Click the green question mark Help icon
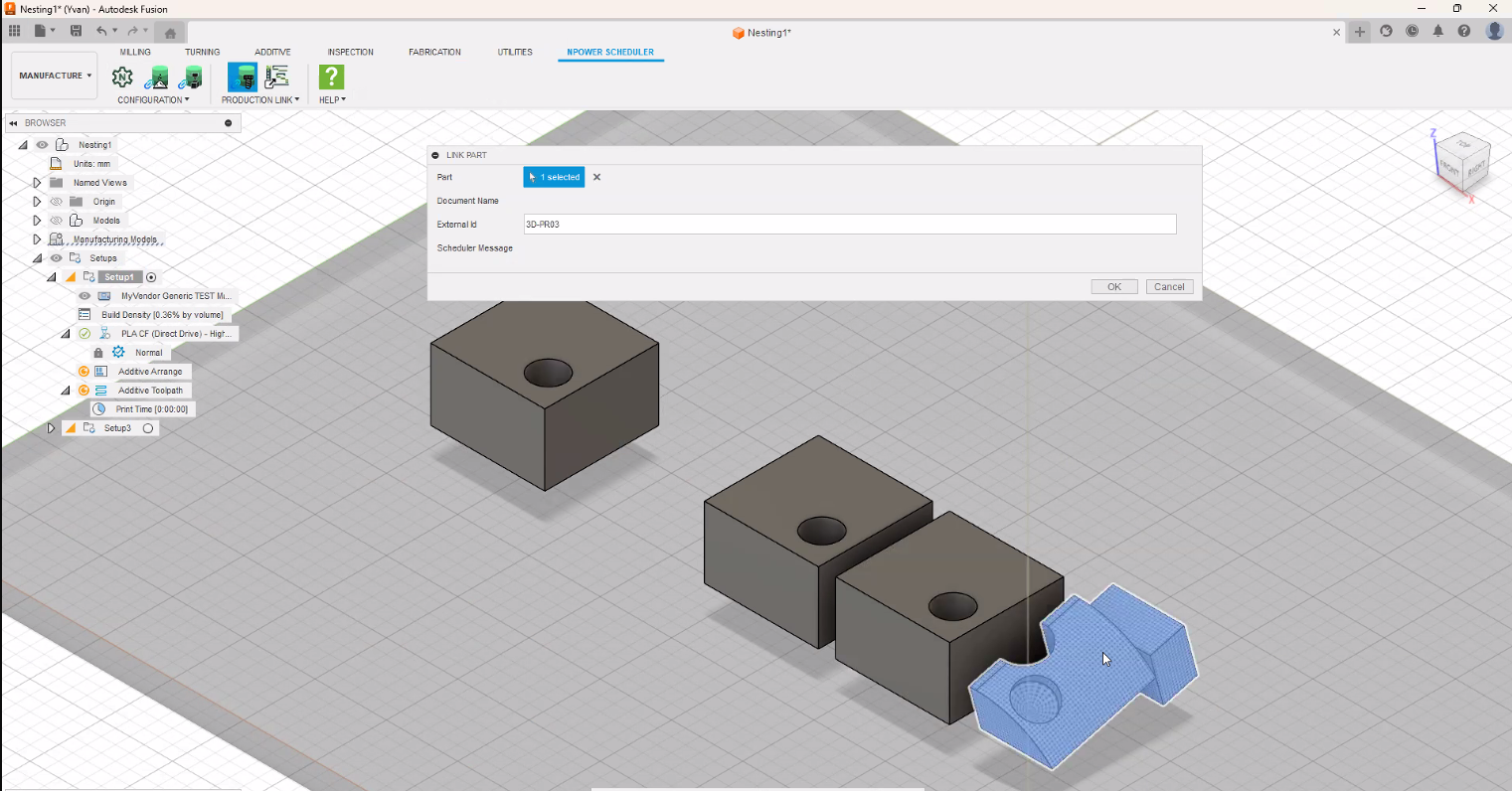Image resolution: width=1512 pixels, height=791 pixels. tap(331, 78)
